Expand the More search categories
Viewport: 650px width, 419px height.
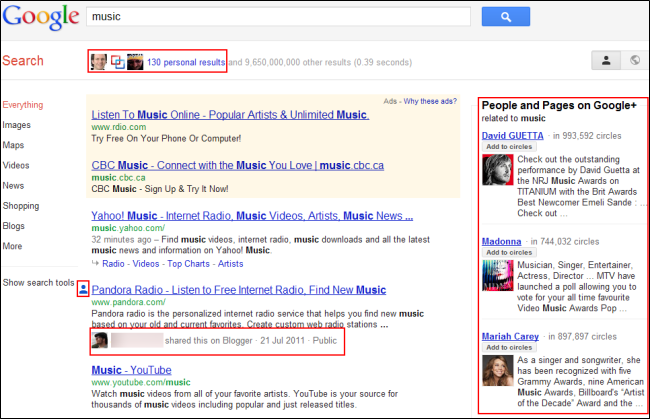[12, 246]
